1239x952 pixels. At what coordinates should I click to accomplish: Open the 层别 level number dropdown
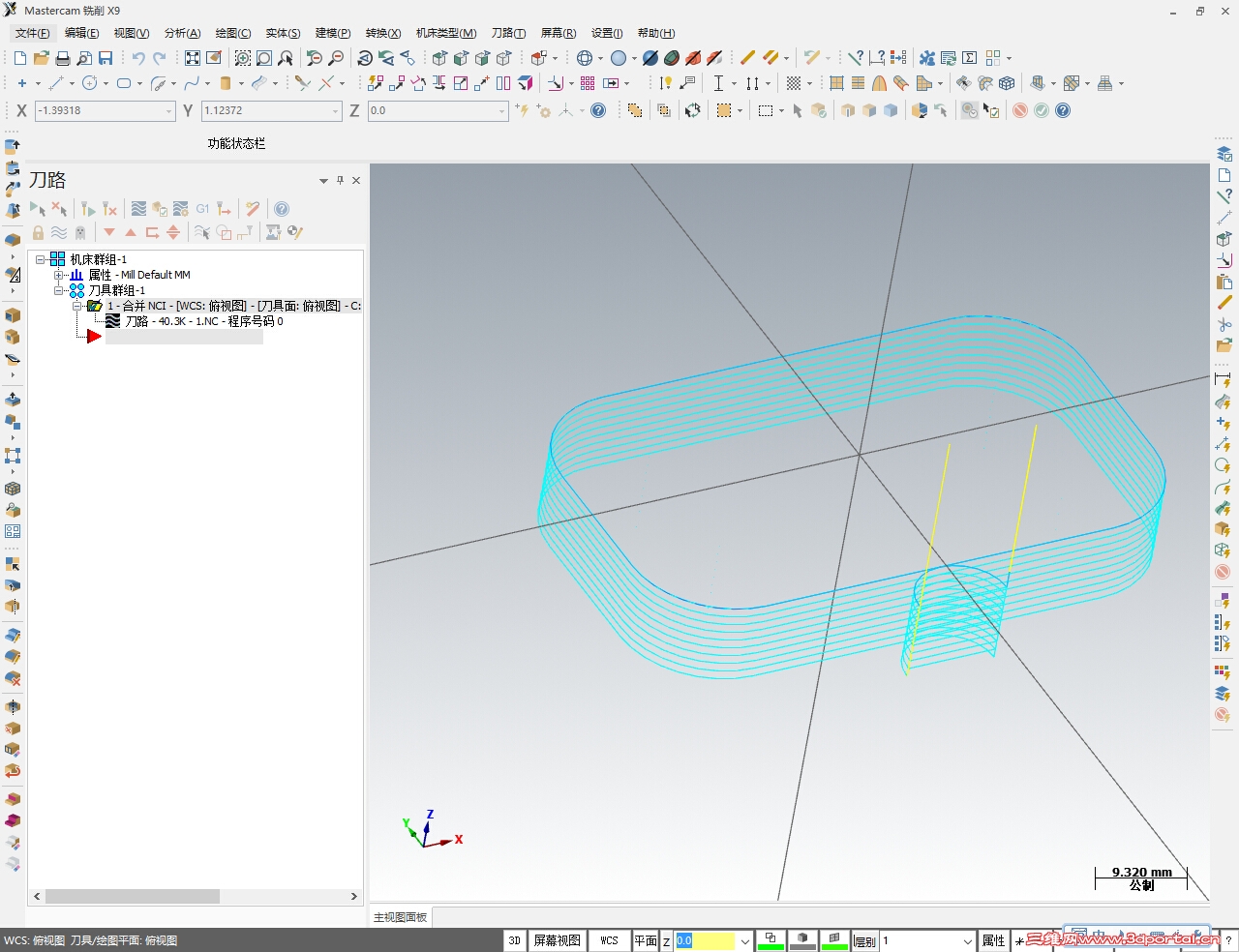tap(967, 941)
